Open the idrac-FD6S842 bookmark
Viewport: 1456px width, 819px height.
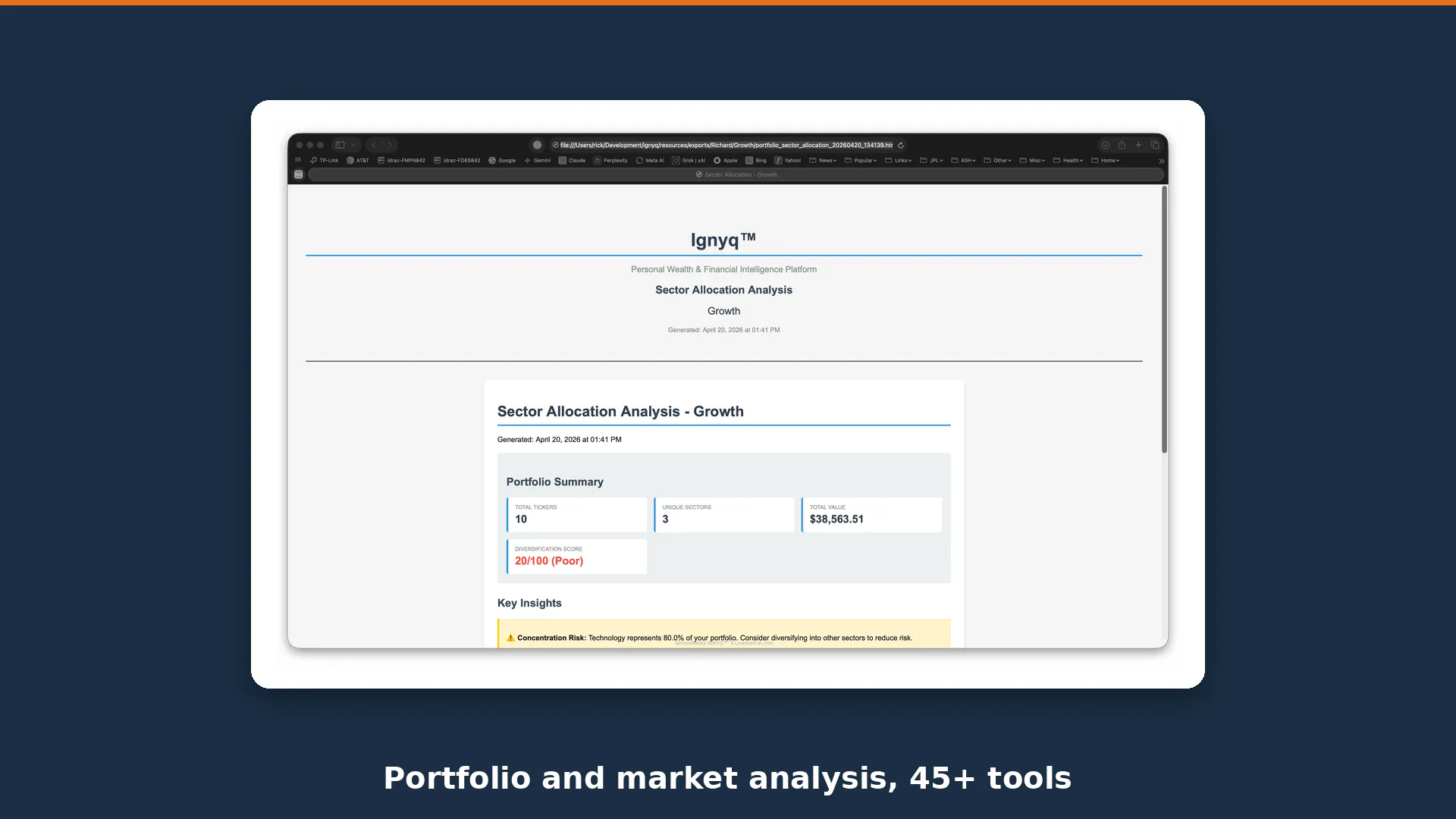tap(457, 161)
